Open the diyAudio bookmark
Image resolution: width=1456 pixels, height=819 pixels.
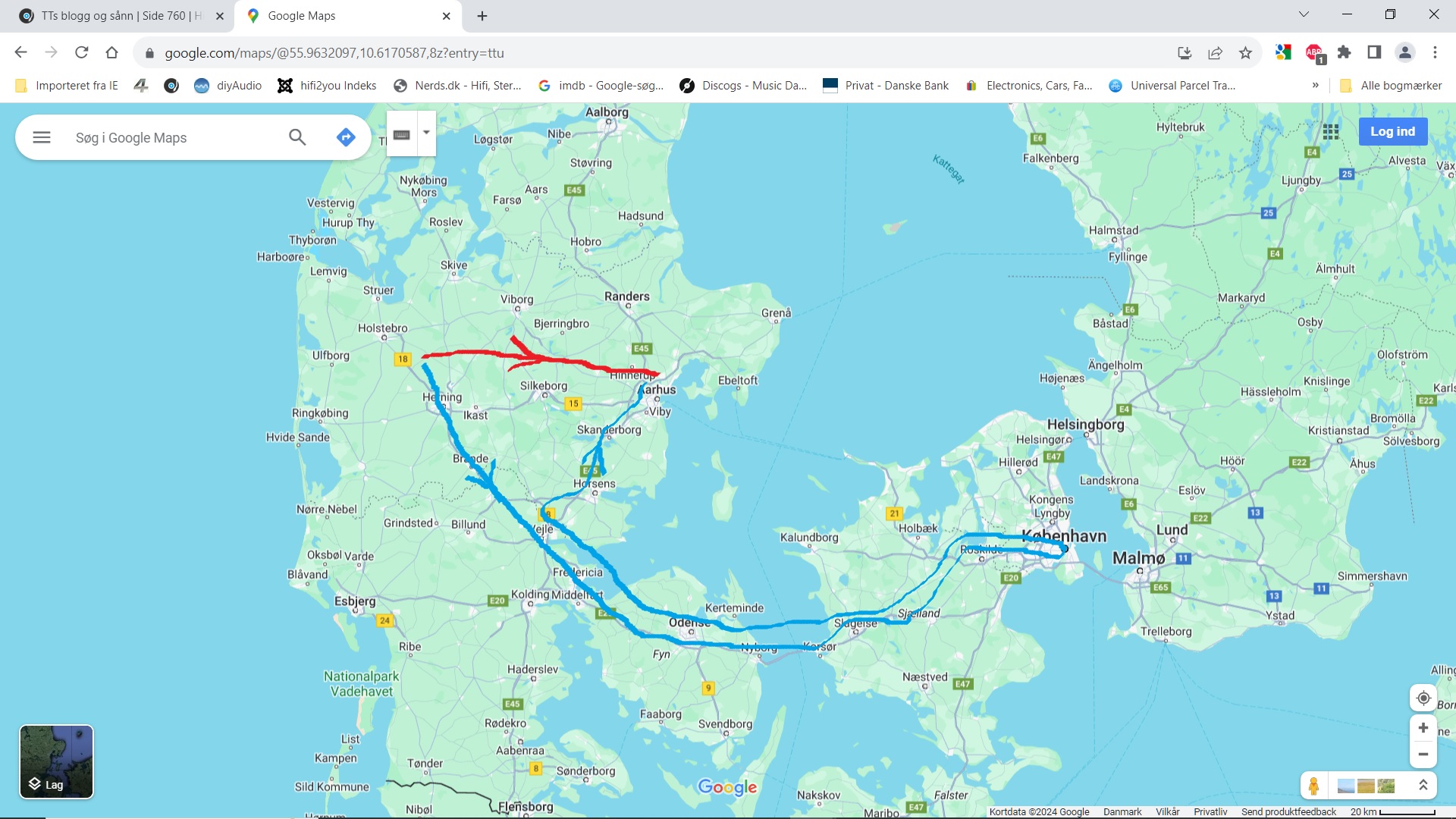click(228, 86)
